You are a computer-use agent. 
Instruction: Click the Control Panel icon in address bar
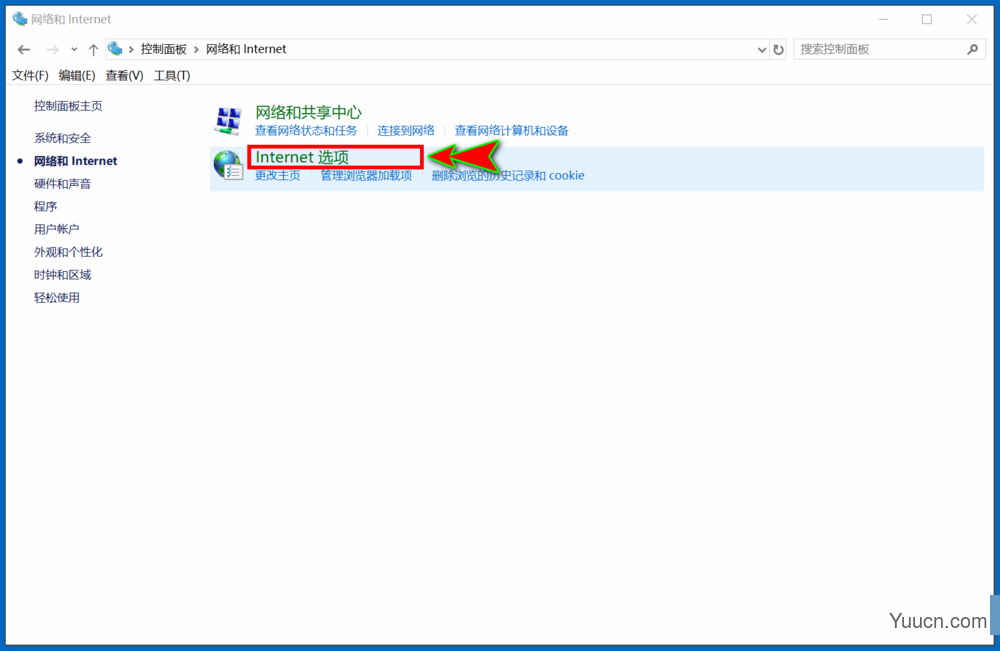tap(115, 48)
